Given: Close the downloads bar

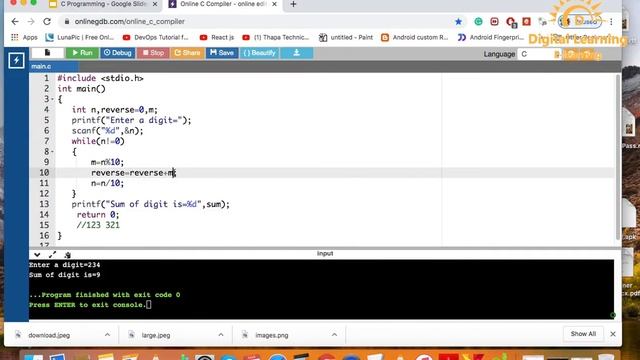Looking at the screenshot, I should 613,334.
